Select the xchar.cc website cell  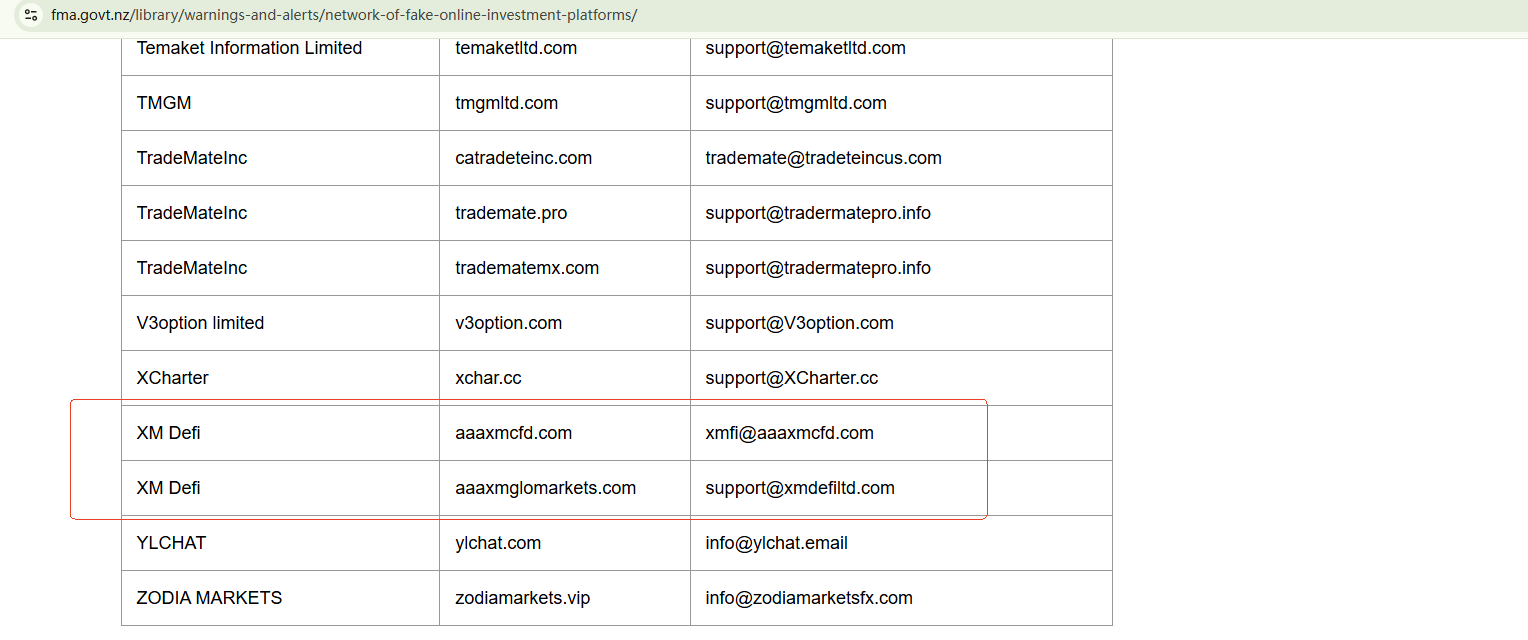tap(565, 378)
